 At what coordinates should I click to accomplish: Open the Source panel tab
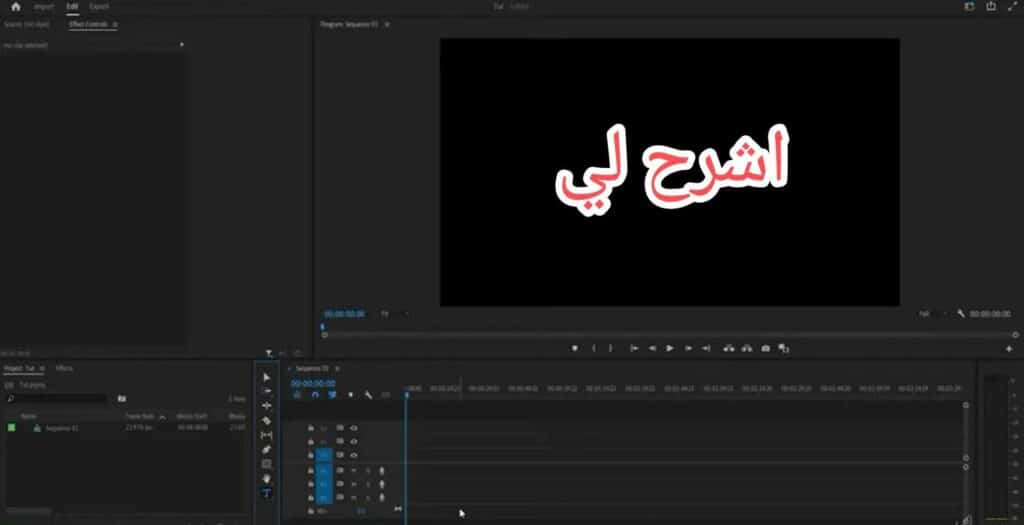coord(27,24)
